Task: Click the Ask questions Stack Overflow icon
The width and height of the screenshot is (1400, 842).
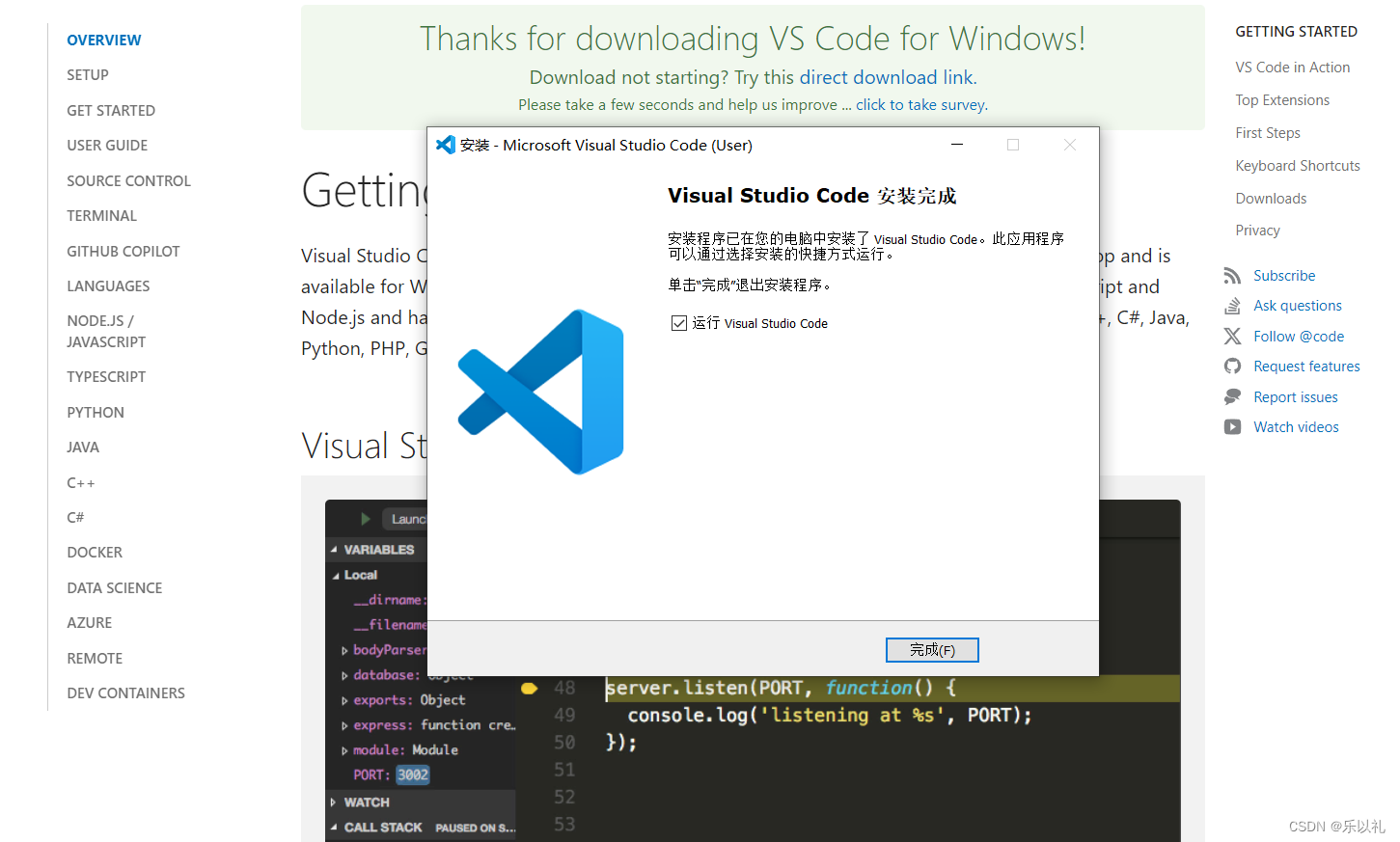Action: 1232,305
